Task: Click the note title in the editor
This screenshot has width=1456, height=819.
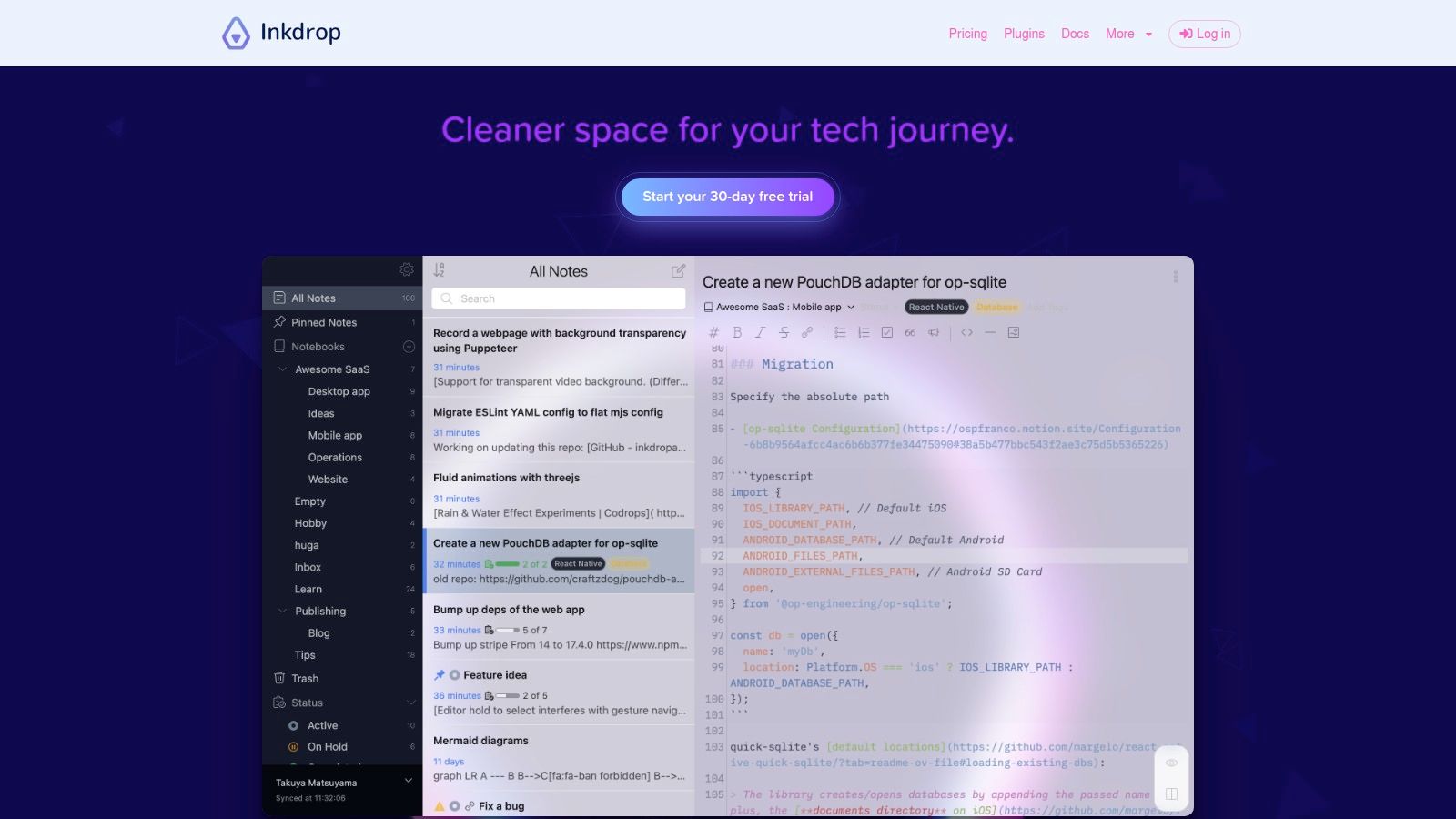Action: 854,282
